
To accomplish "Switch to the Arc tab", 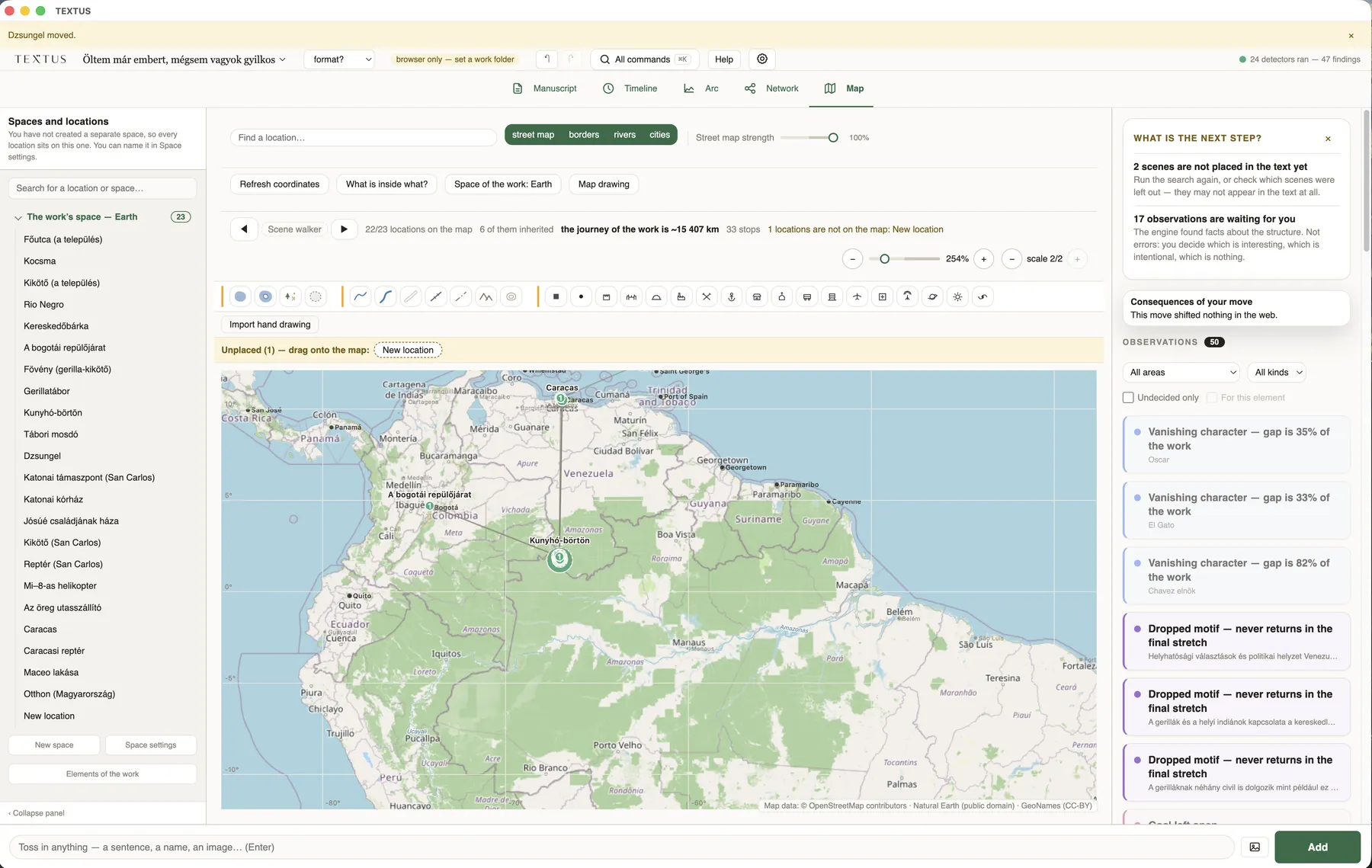I will click(701, 88).
